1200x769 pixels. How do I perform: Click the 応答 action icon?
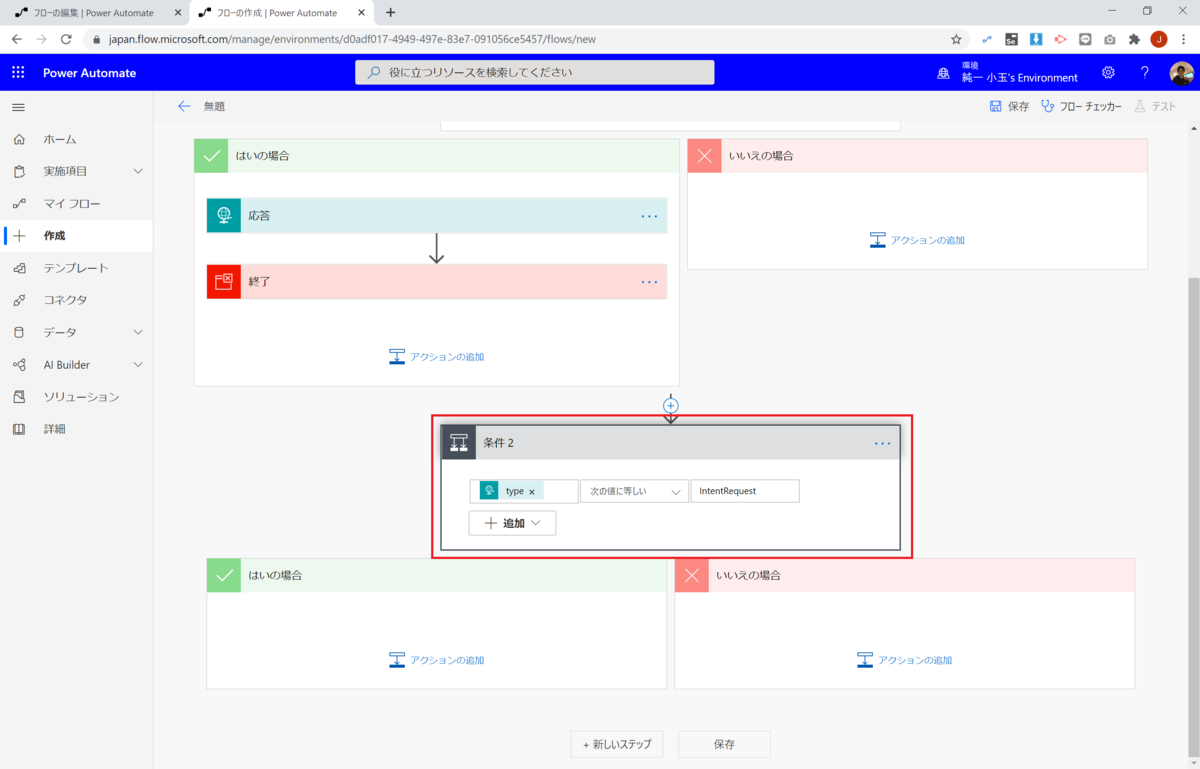(224, 215)
